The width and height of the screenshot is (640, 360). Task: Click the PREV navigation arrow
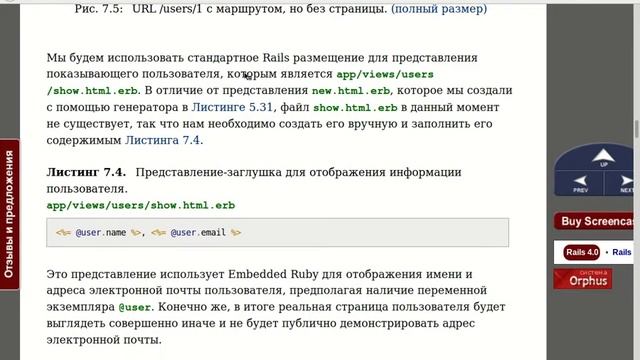pos(580,183)
